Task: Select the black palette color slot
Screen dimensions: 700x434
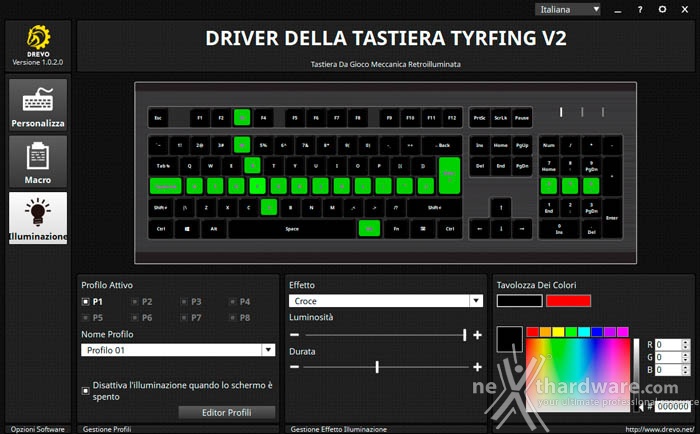Action: pyautogui.click(x=520, y=300)
